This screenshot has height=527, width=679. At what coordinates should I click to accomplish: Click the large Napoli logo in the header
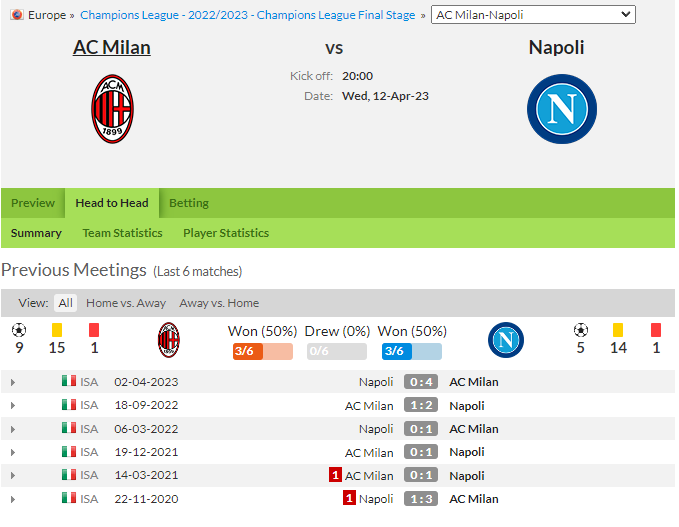[562, 109]
